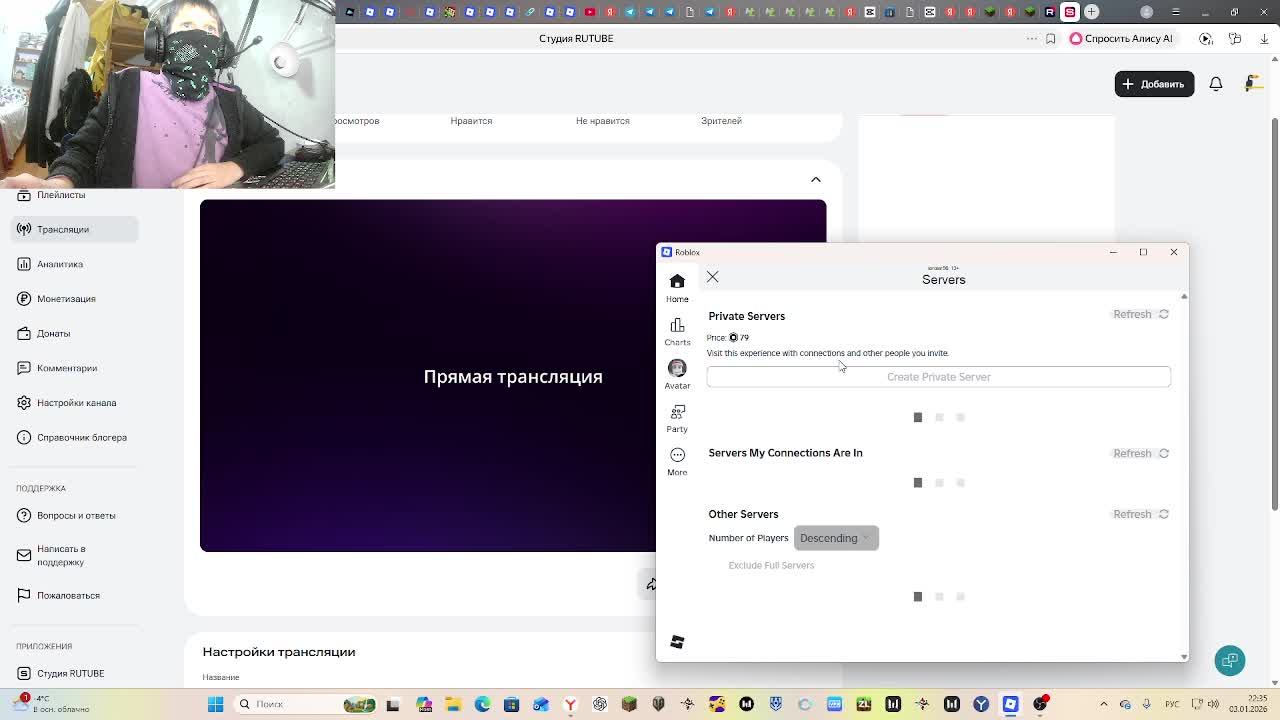The height and width of the screenshot is (720, 1280).
Task: Open a new browser tab
Action: [1092, 12]
